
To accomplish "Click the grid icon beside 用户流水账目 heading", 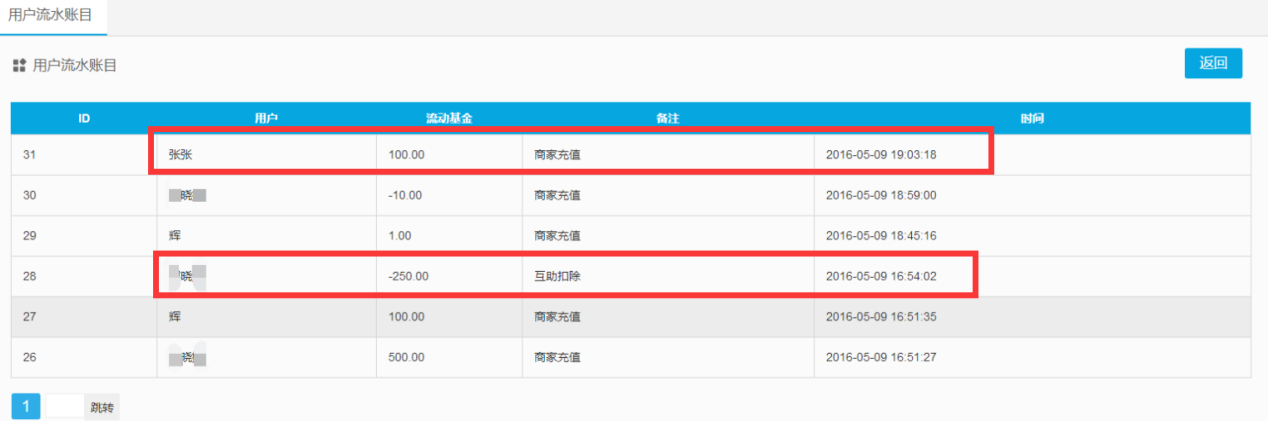I will pos(18,65).
